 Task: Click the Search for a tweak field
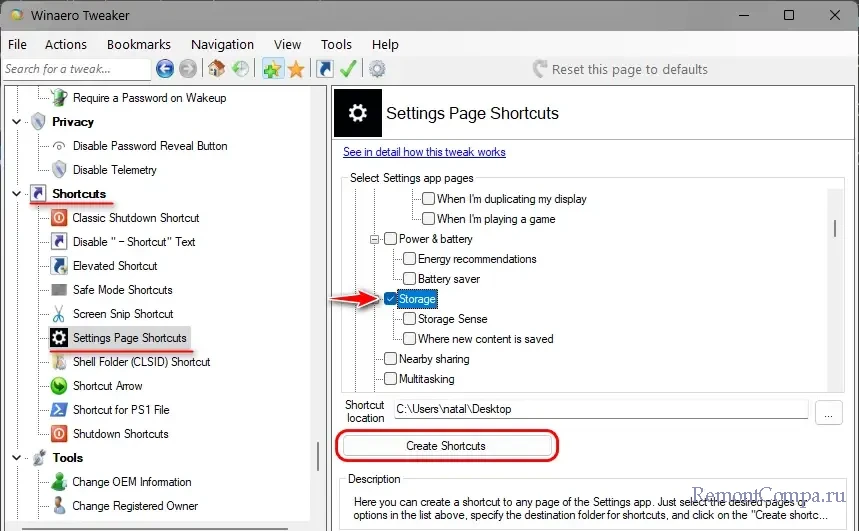point(75,69)
